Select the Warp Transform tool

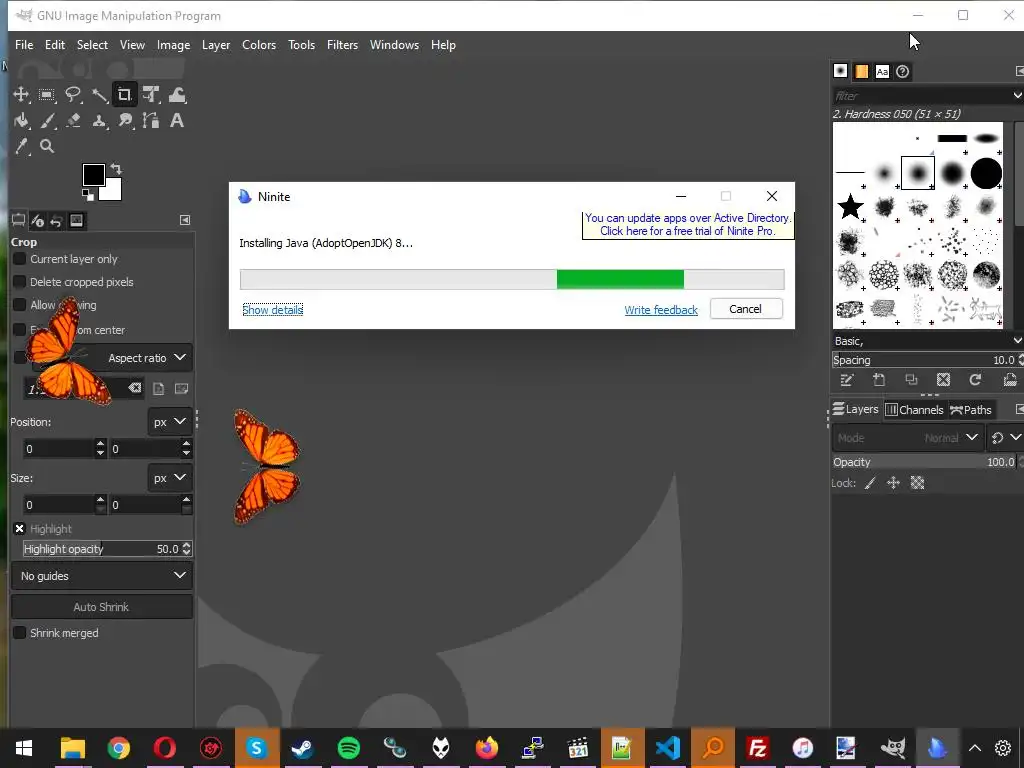pos(176,95)
